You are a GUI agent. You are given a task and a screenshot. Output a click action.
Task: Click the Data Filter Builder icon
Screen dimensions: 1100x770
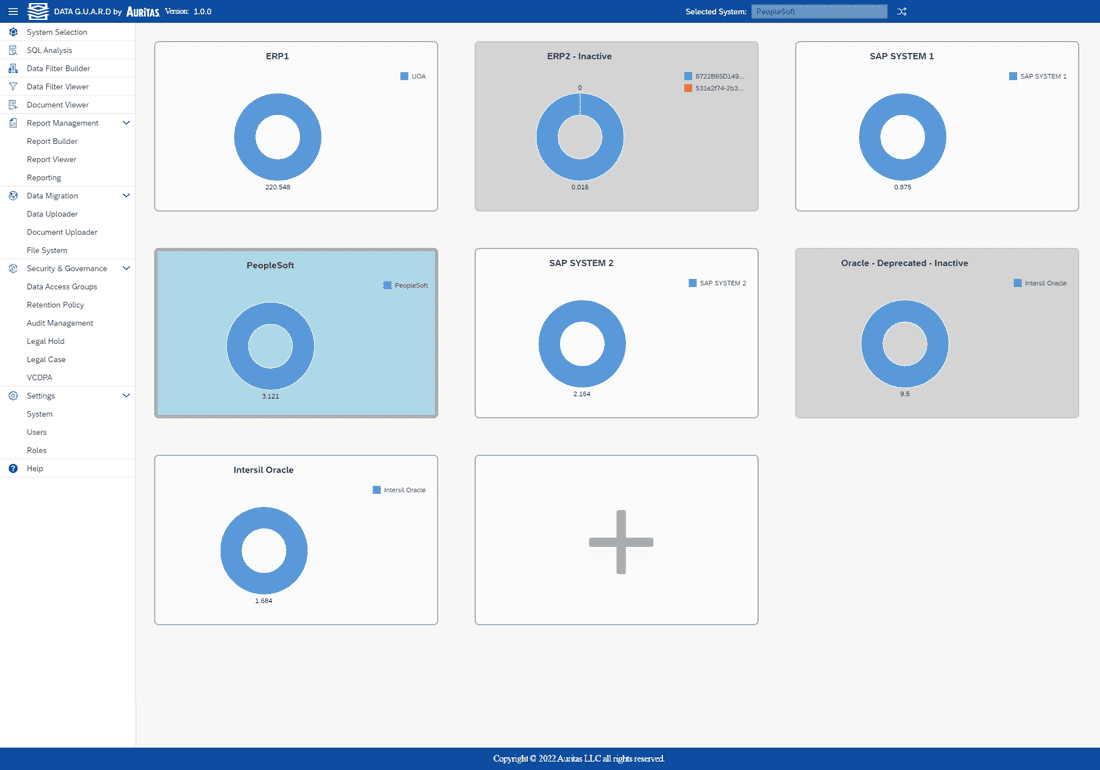pyautogui.click(x=13, y=68)
